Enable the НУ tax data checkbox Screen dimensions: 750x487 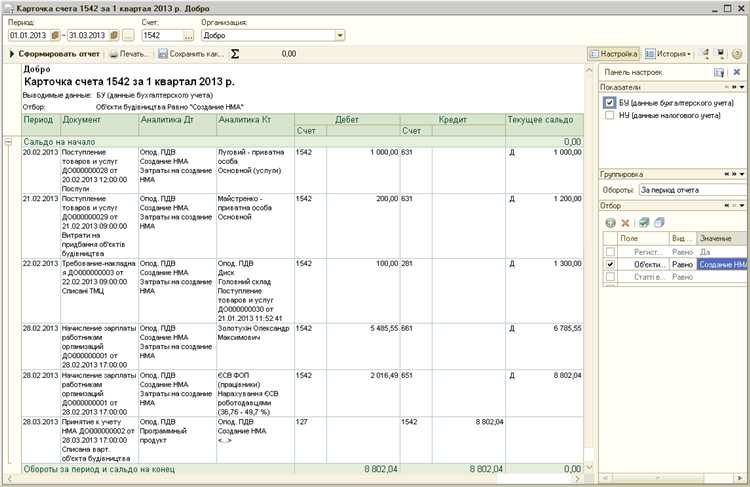click(610, 116)
